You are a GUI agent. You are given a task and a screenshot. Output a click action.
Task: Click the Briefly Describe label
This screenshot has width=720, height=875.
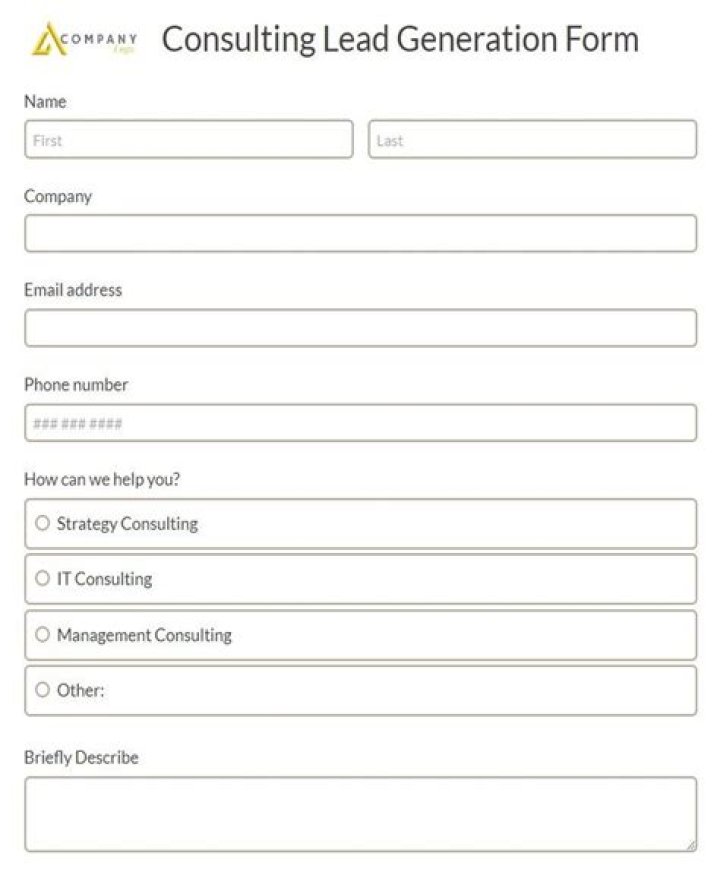(81, 757)
